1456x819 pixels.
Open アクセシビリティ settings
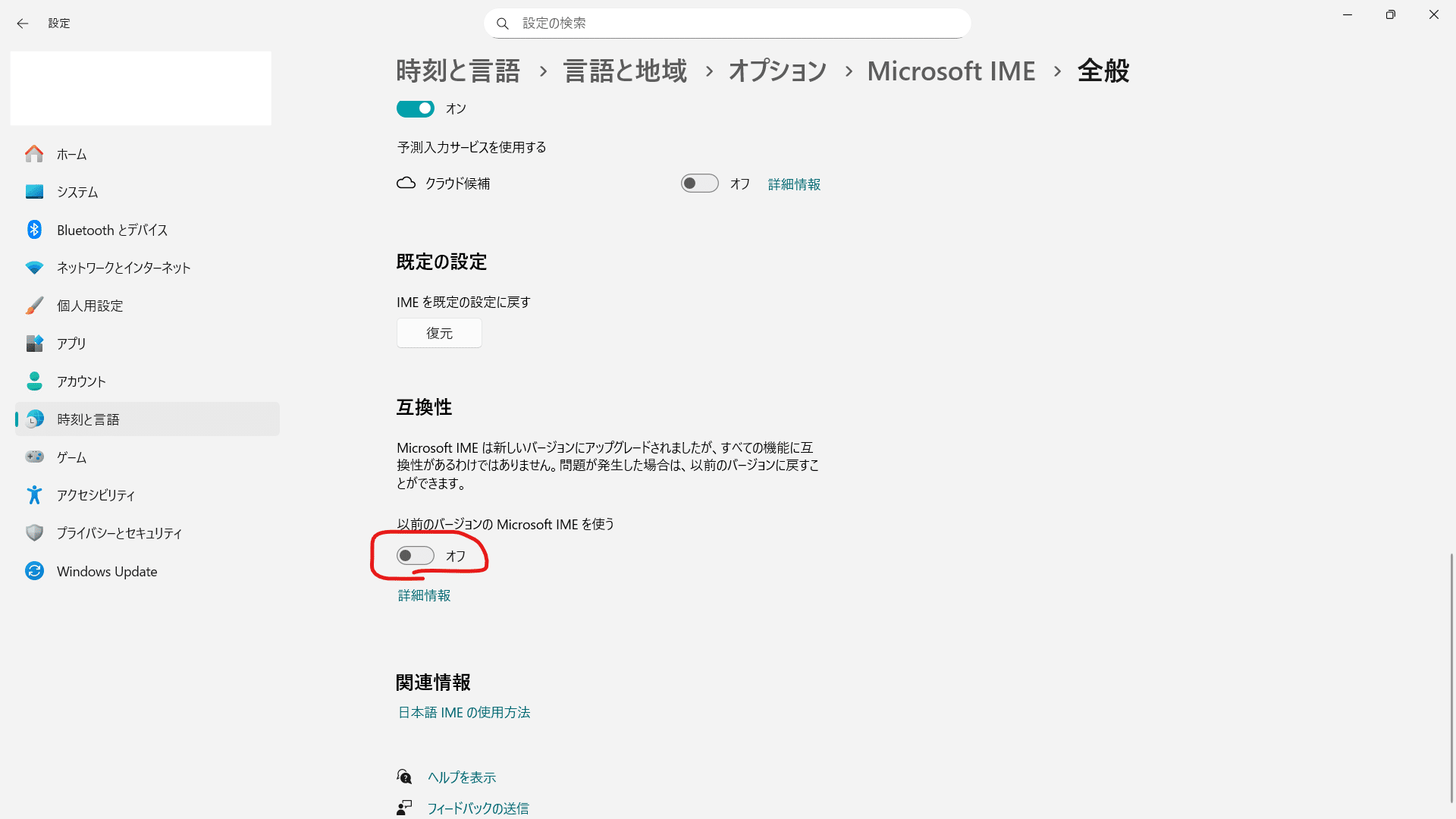click(x=95, y=494)
